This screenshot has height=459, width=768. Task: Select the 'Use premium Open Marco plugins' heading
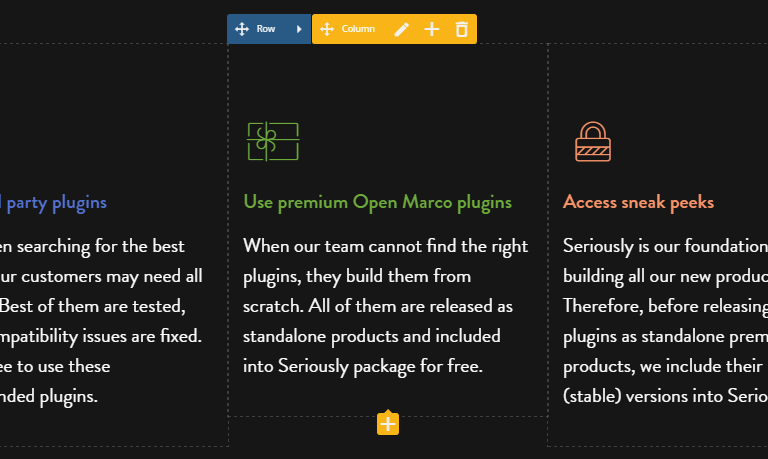point(378,202)
